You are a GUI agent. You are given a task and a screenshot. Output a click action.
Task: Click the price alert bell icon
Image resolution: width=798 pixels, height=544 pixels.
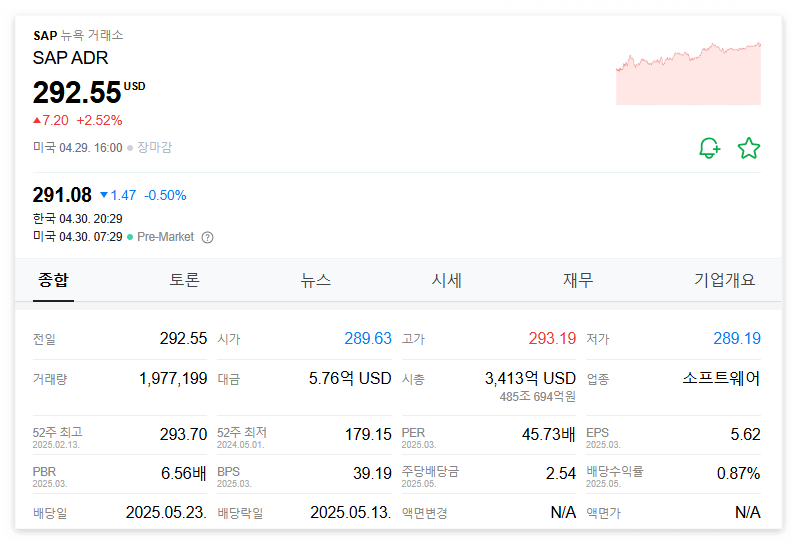[709, 148]
